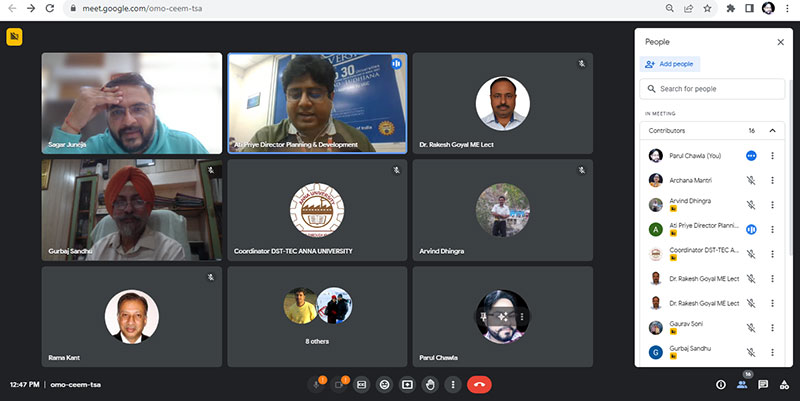
Task: Mute Arvind Dhingra in the People list
Action: tap(750, 205)
